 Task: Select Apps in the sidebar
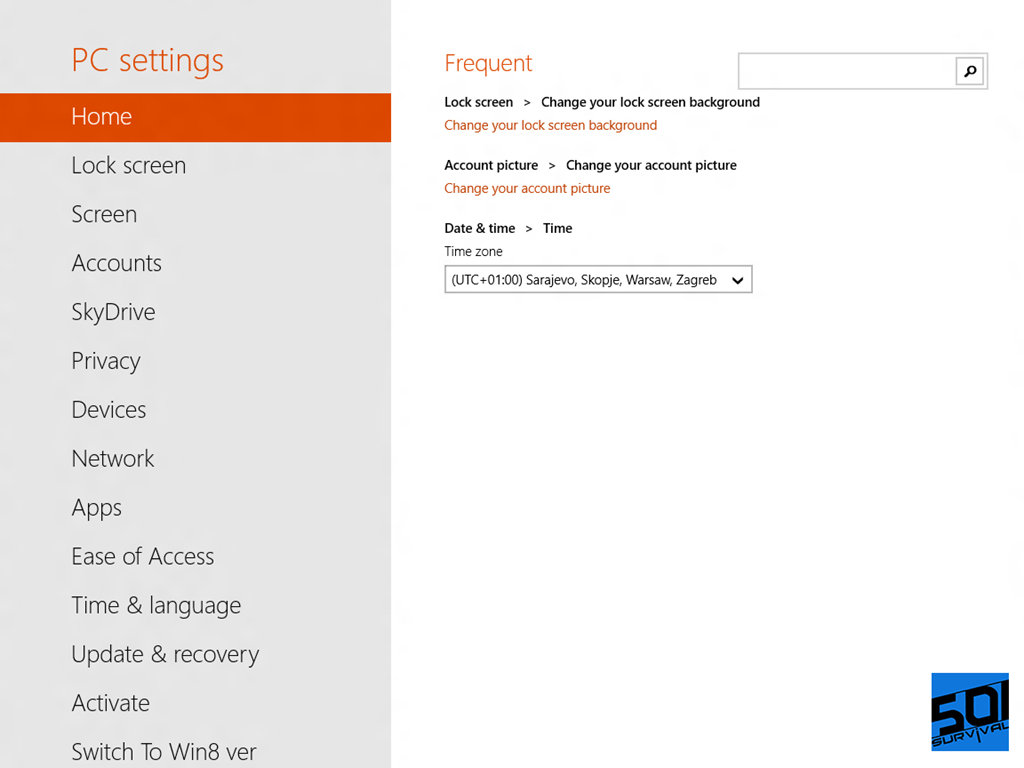coord(97,508)
